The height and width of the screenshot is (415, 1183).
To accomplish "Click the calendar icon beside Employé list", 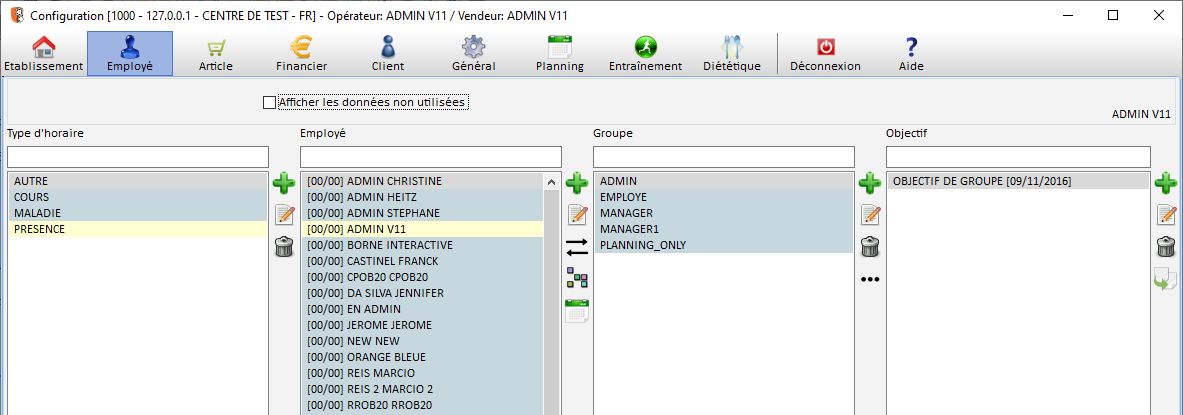I will coord(577,310).
